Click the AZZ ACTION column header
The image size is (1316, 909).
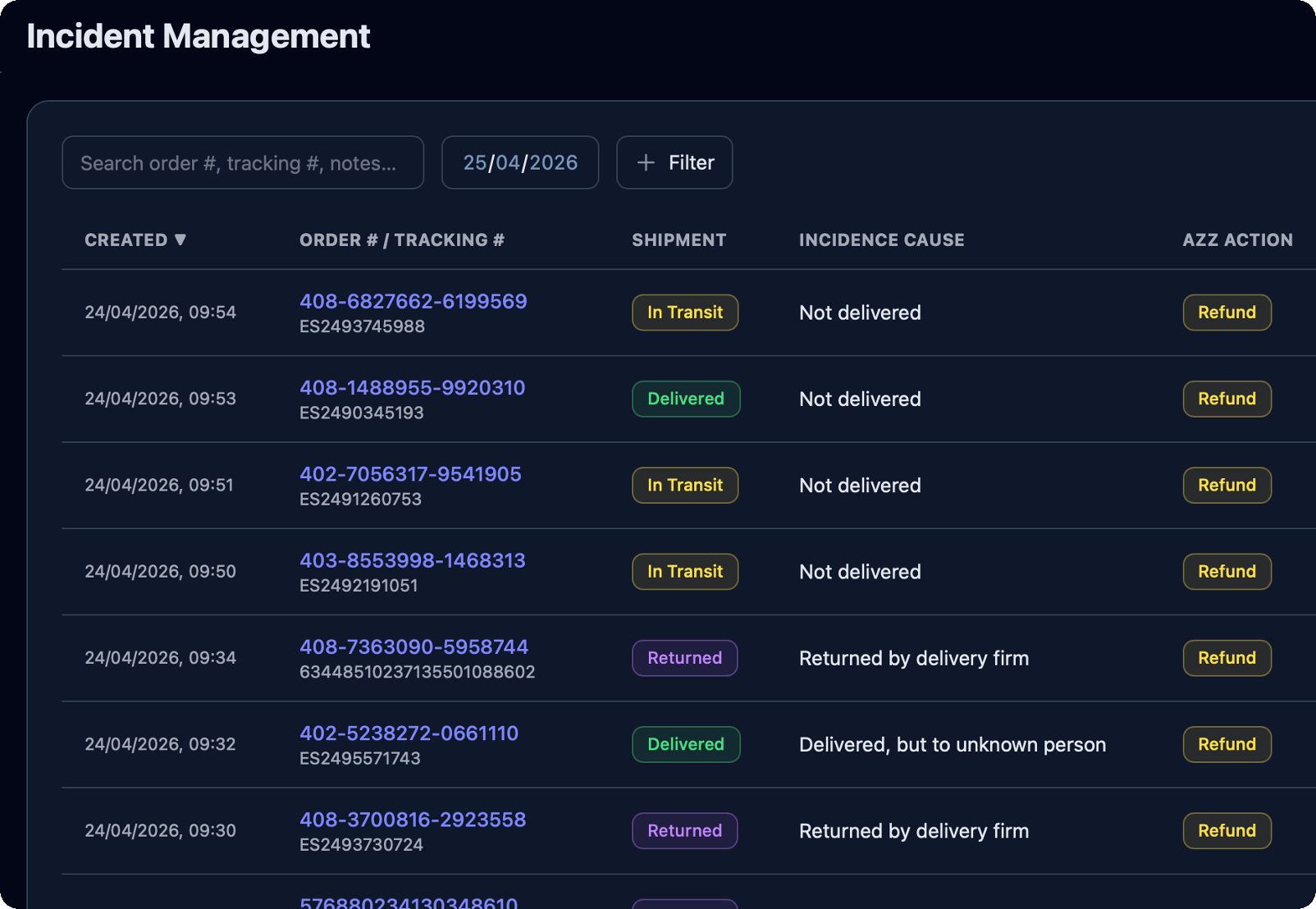coord(1237,240)
